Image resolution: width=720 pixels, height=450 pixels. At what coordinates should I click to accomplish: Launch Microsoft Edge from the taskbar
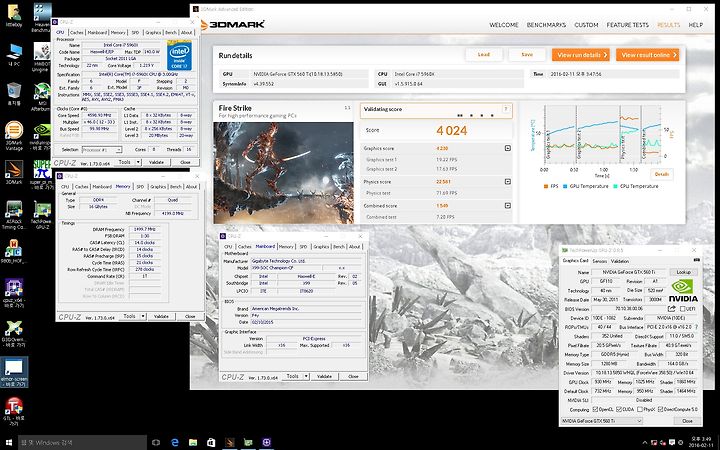174,443
